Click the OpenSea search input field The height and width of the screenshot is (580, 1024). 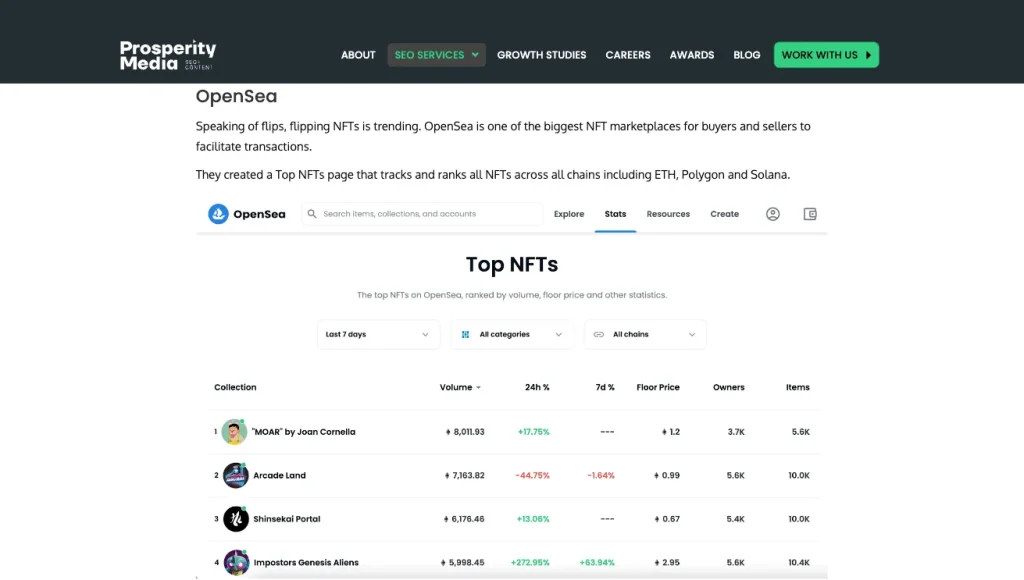click(425, 214)
